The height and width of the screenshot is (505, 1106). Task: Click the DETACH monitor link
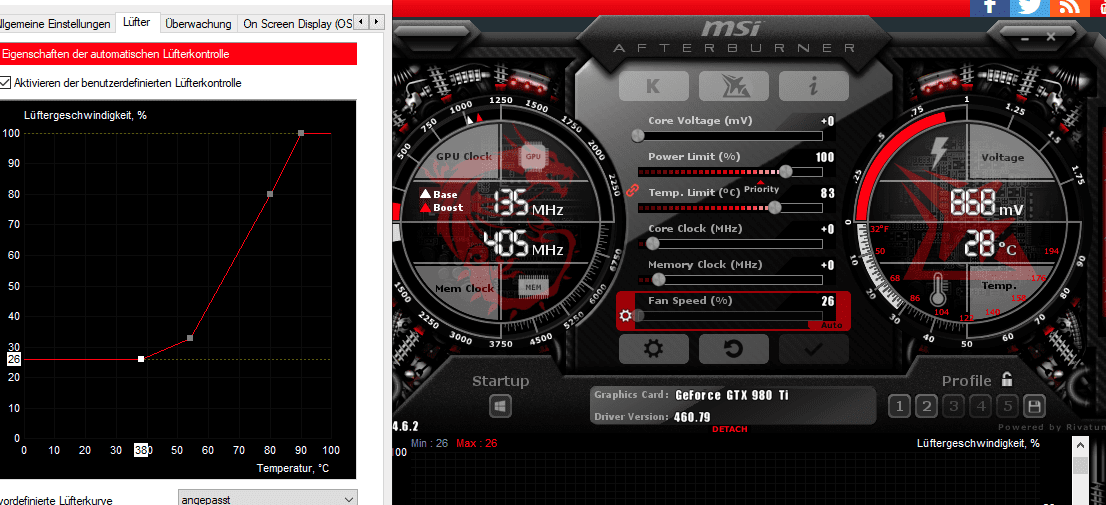tap(729, 430)
